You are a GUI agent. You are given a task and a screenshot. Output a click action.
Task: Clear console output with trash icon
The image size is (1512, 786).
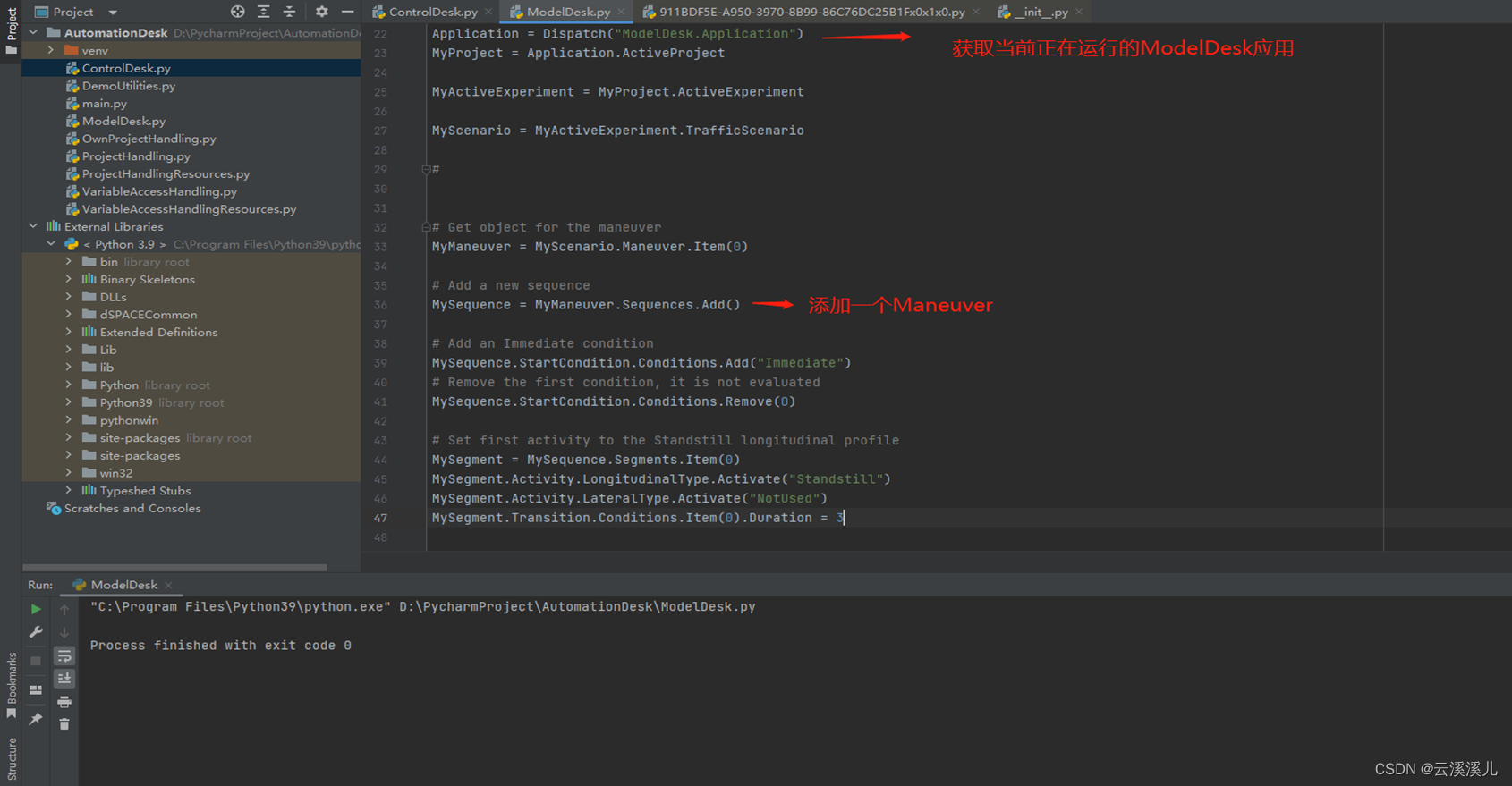click(x=64, y=724)
